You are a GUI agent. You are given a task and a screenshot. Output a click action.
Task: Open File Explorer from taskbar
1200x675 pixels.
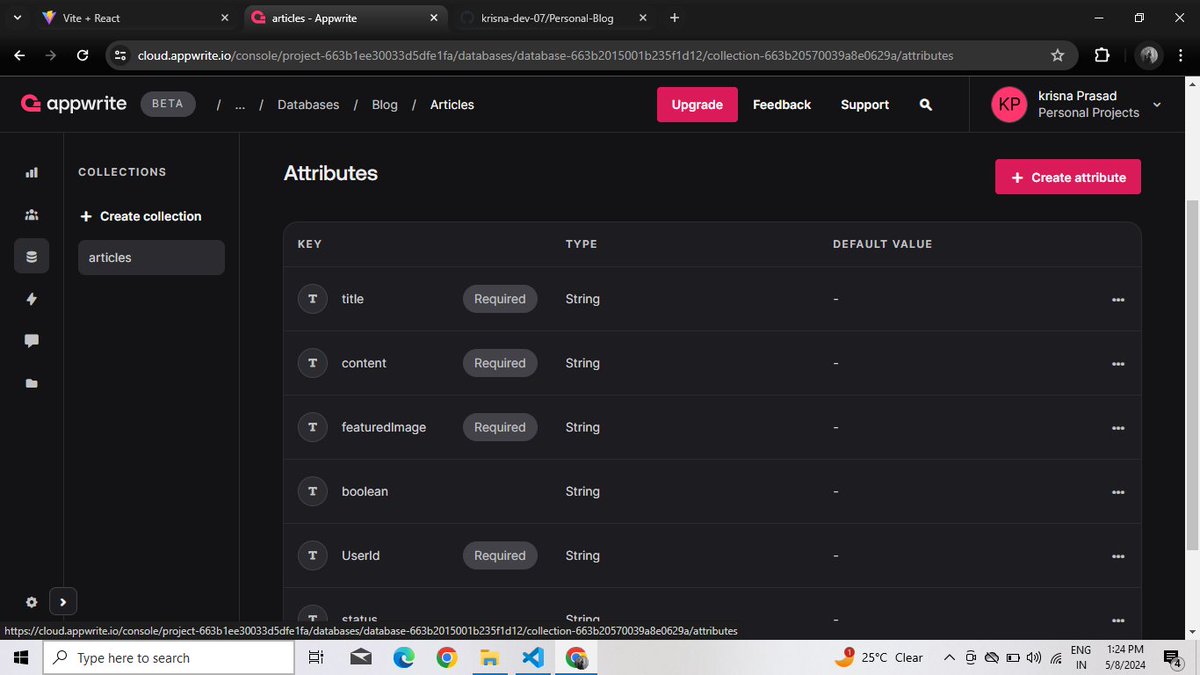point(489,657)
